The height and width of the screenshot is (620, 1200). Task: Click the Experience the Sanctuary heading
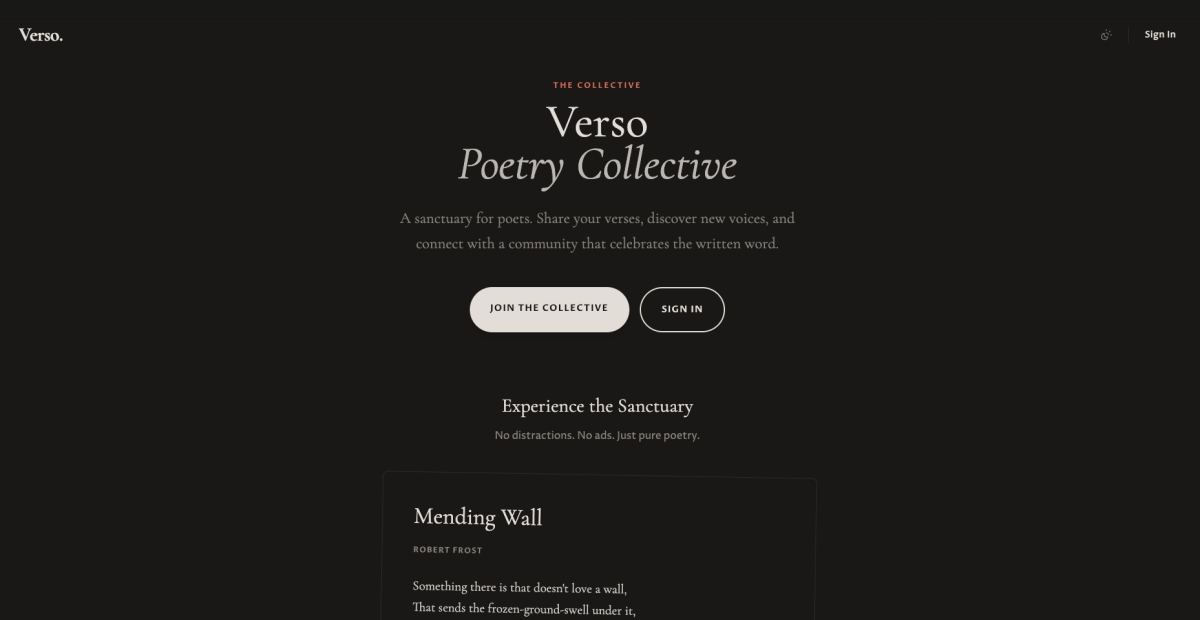(597, 406)
